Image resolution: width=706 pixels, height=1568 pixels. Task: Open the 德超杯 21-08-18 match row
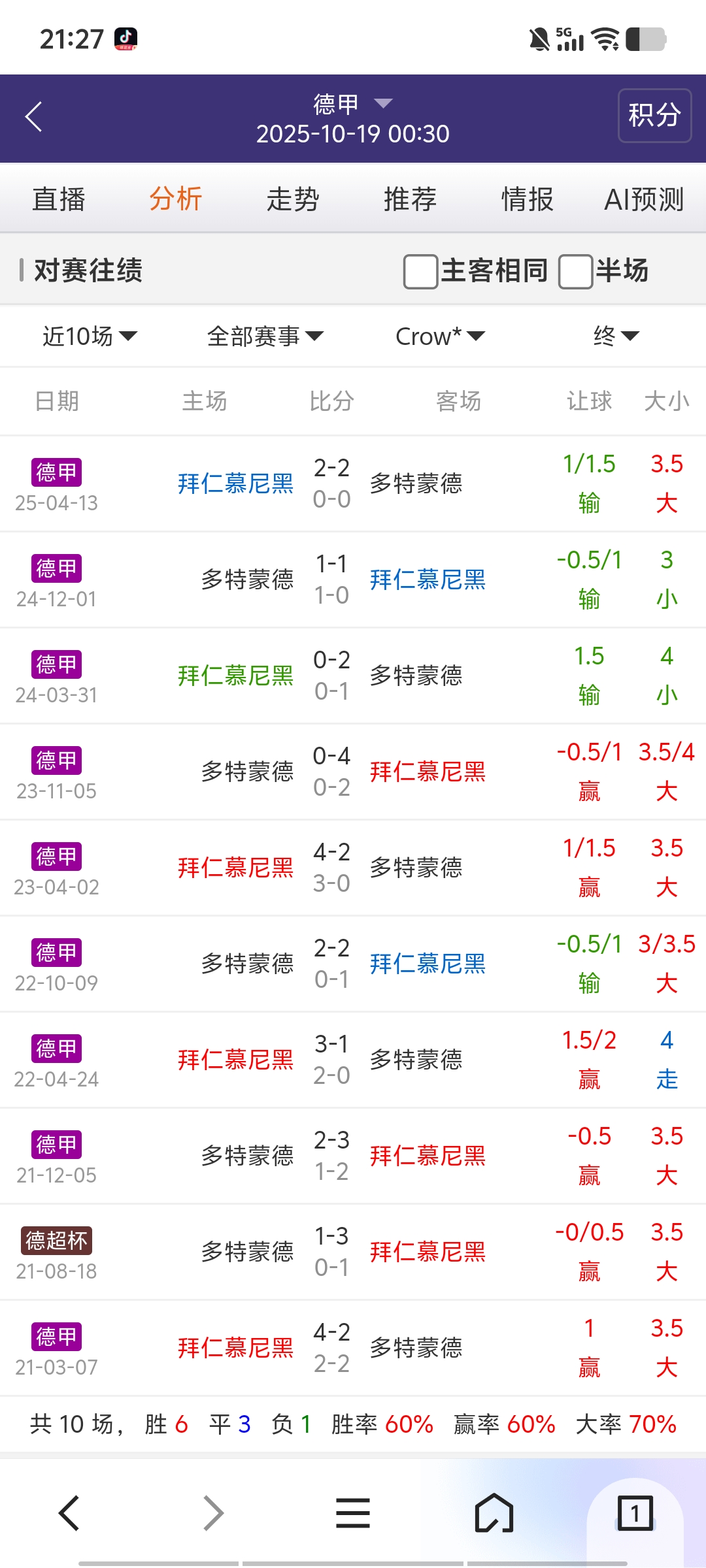tap(353, 1252)
